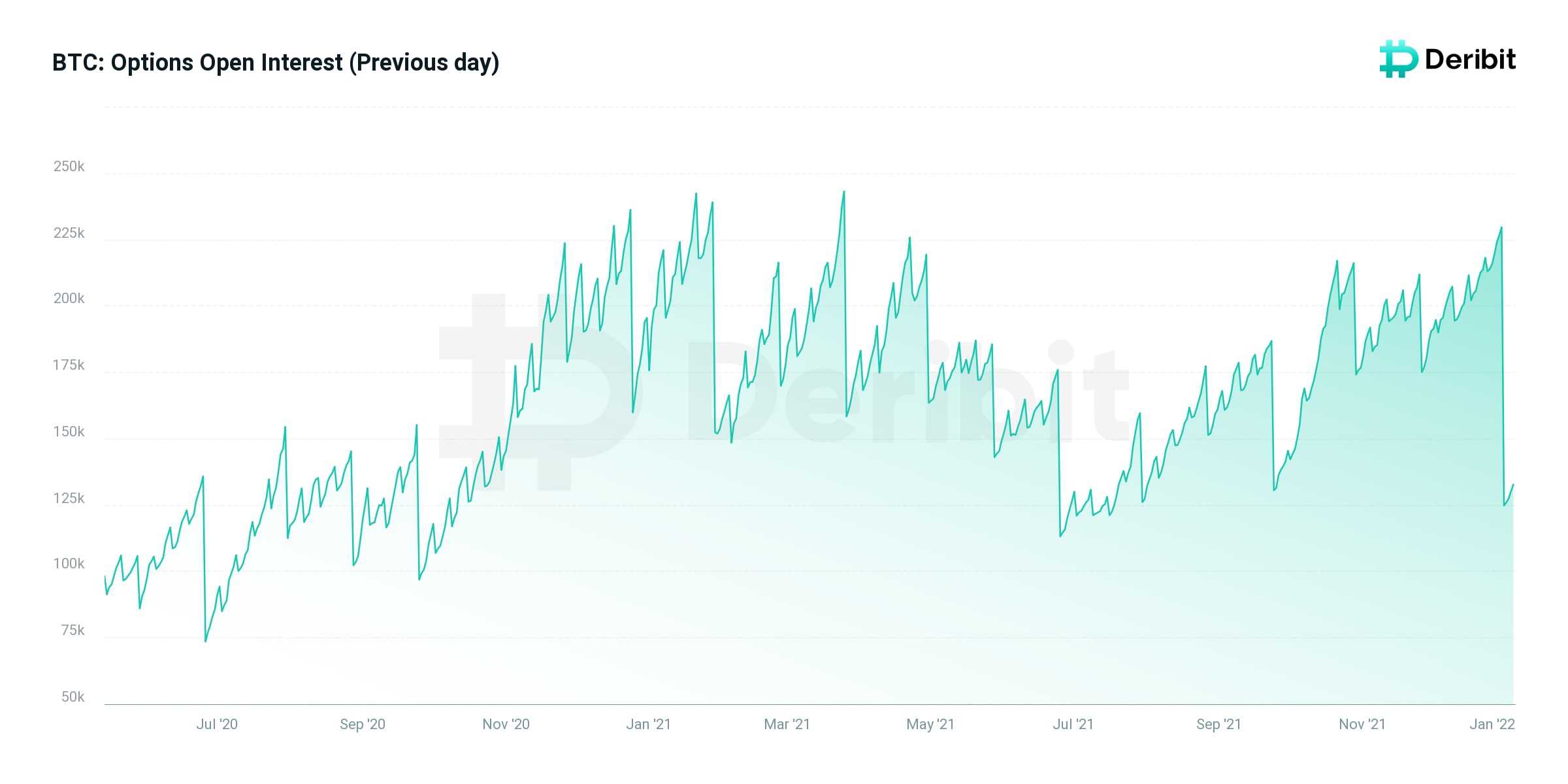
Task: Click the Mar '21 x-axis marker
Action: (787, 725)
